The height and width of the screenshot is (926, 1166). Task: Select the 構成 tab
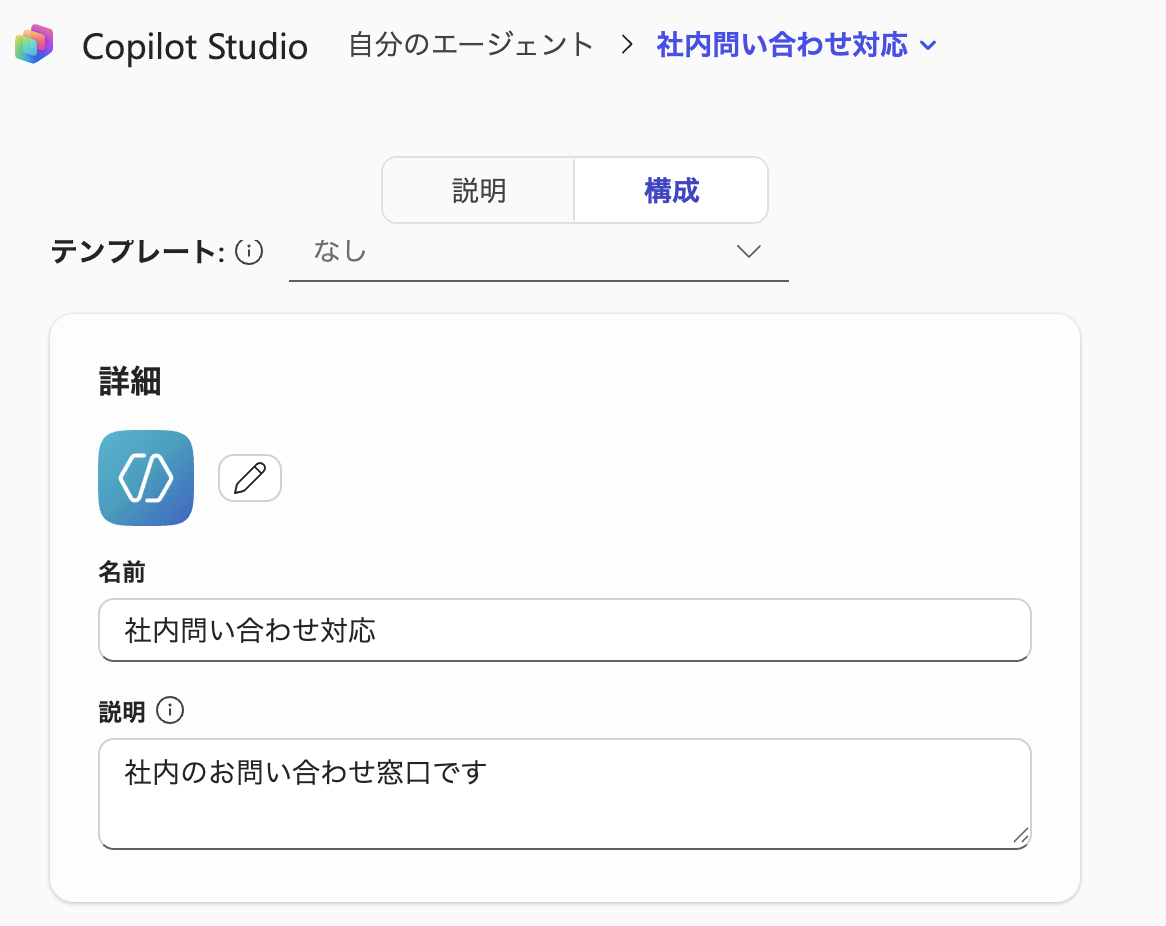[670, 189]
